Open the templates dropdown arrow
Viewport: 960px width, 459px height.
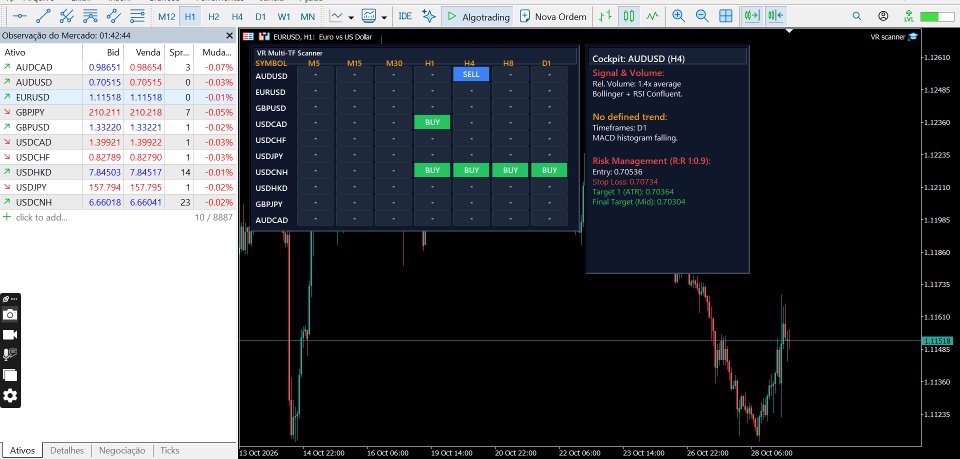[384, 17]
